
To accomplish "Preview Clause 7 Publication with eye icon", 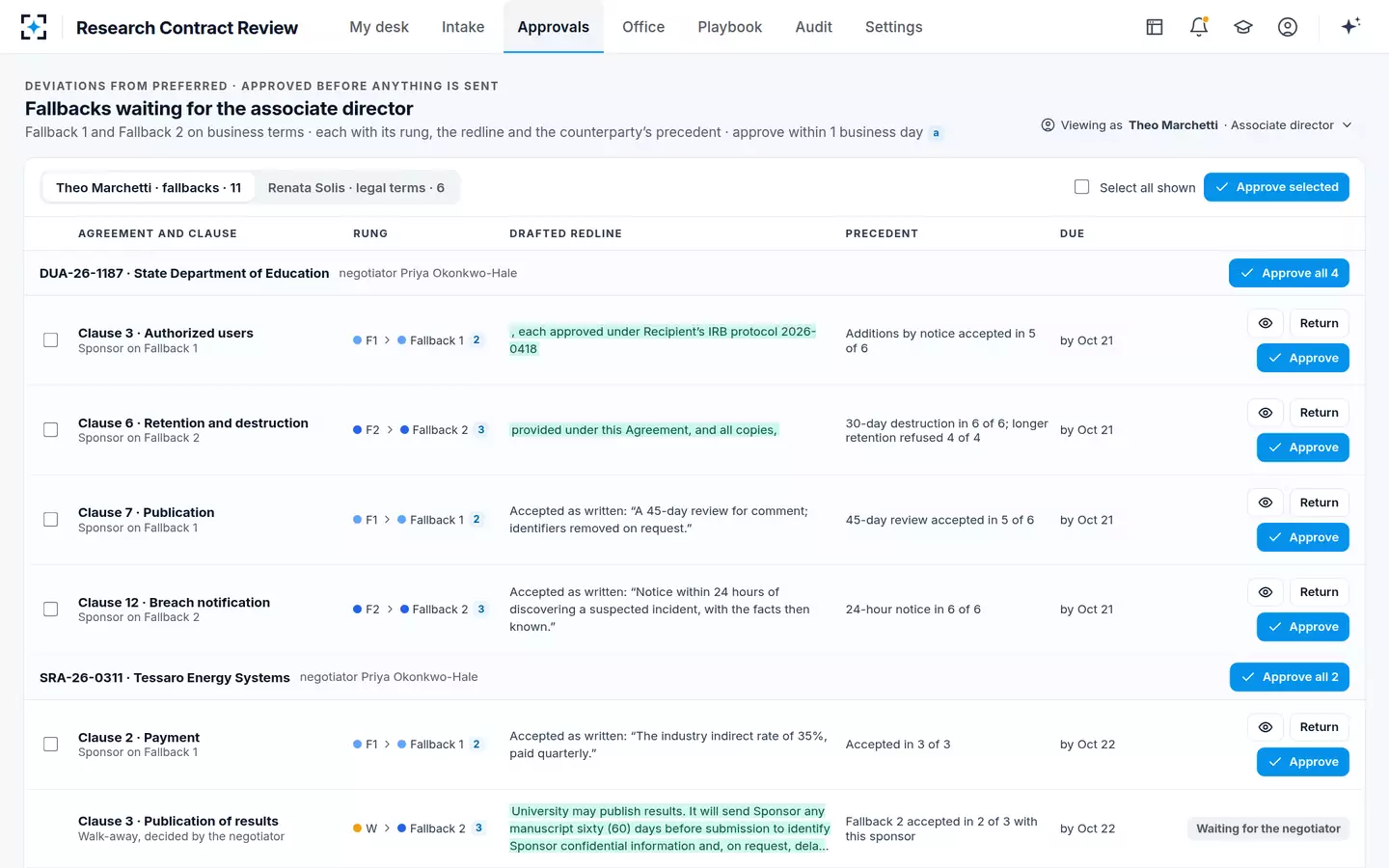I will [1266, 502].
